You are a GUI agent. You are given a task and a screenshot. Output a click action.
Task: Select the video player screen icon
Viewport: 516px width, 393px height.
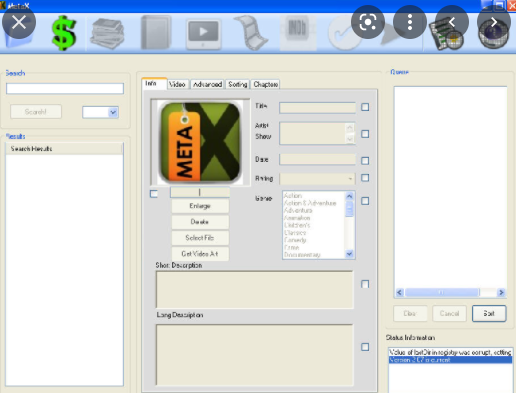point(203,34)
